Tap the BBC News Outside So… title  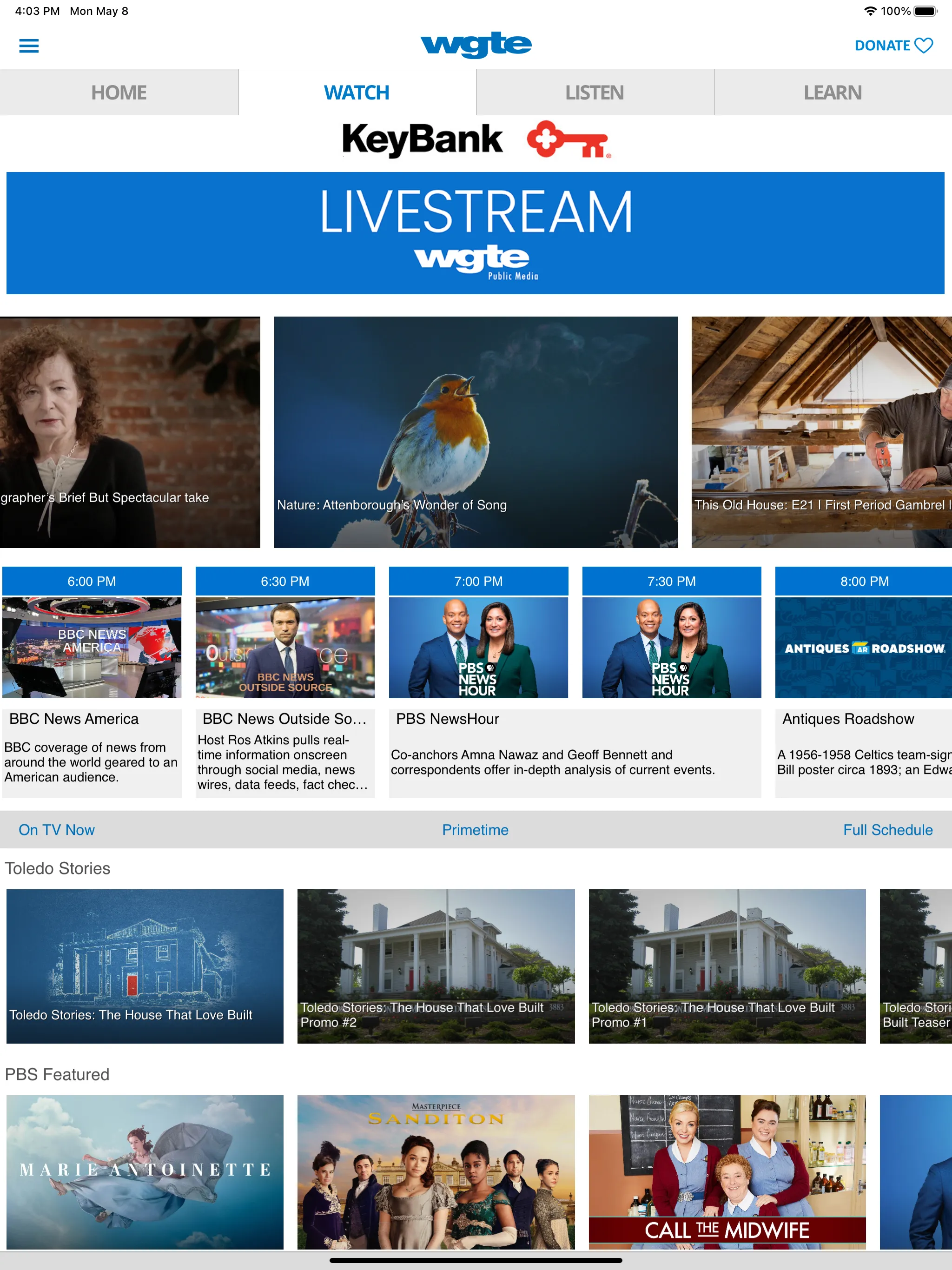tap(284, 719)
